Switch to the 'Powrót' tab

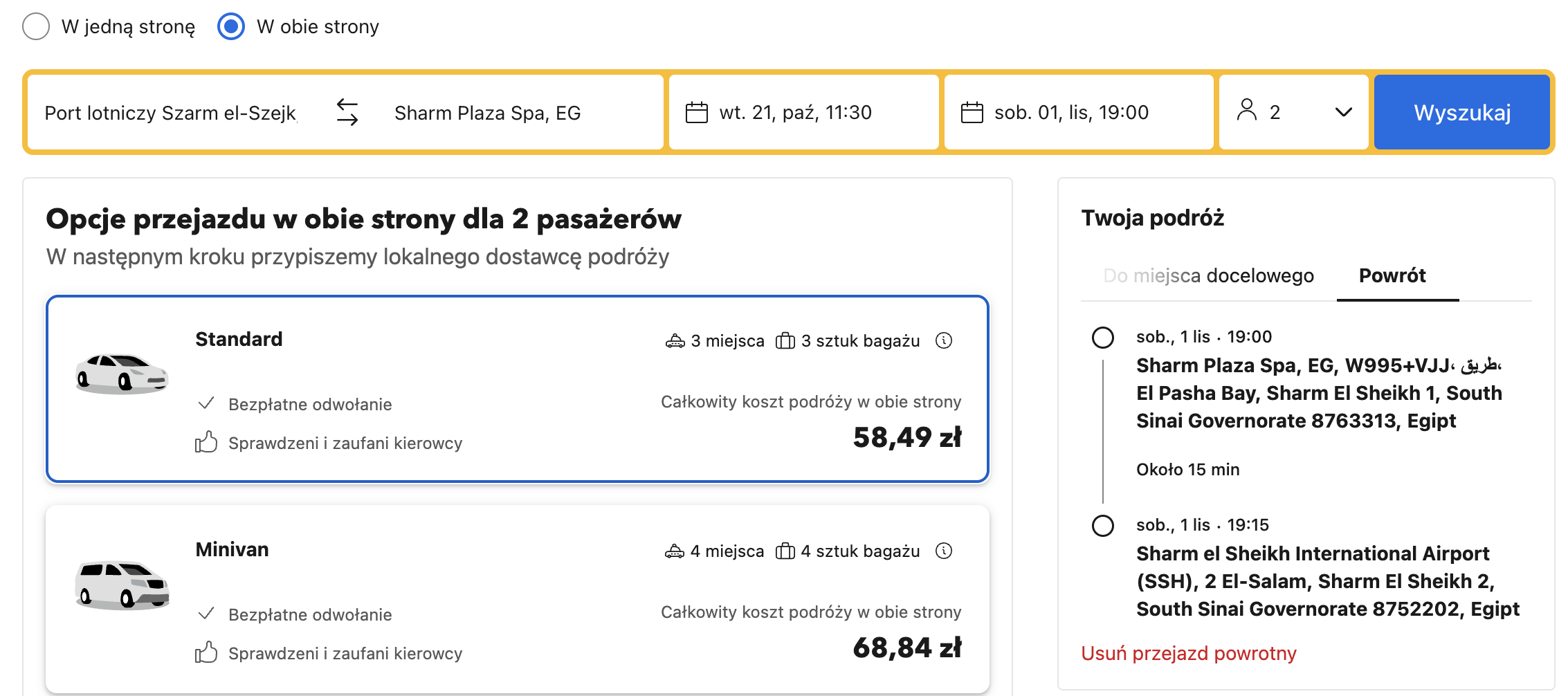(1392, 276)
